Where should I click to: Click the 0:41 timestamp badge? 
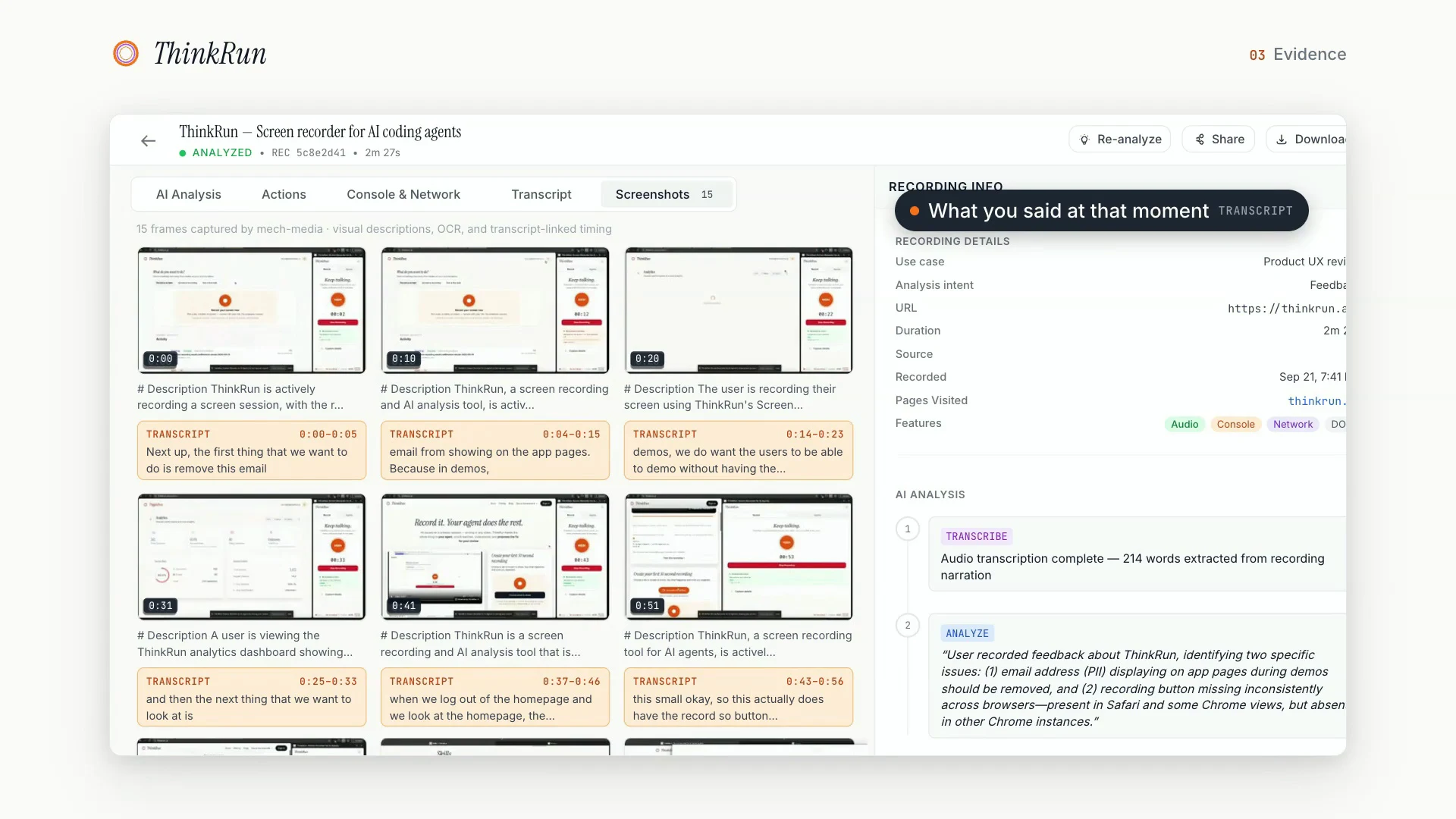[404, 606]
